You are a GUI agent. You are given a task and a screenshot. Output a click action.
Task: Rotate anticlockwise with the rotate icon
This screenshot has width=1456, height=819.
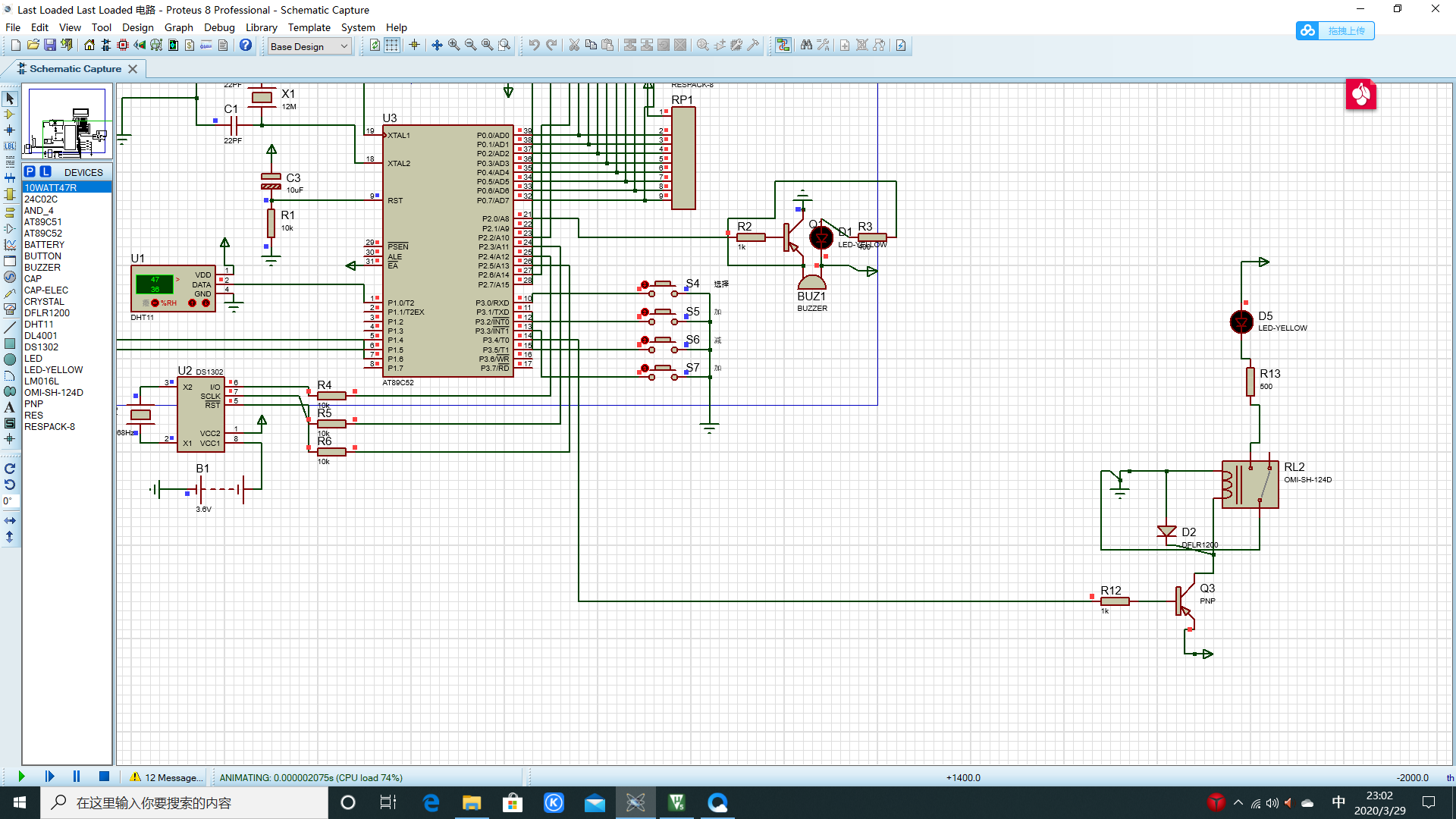(x=10, y=485)
